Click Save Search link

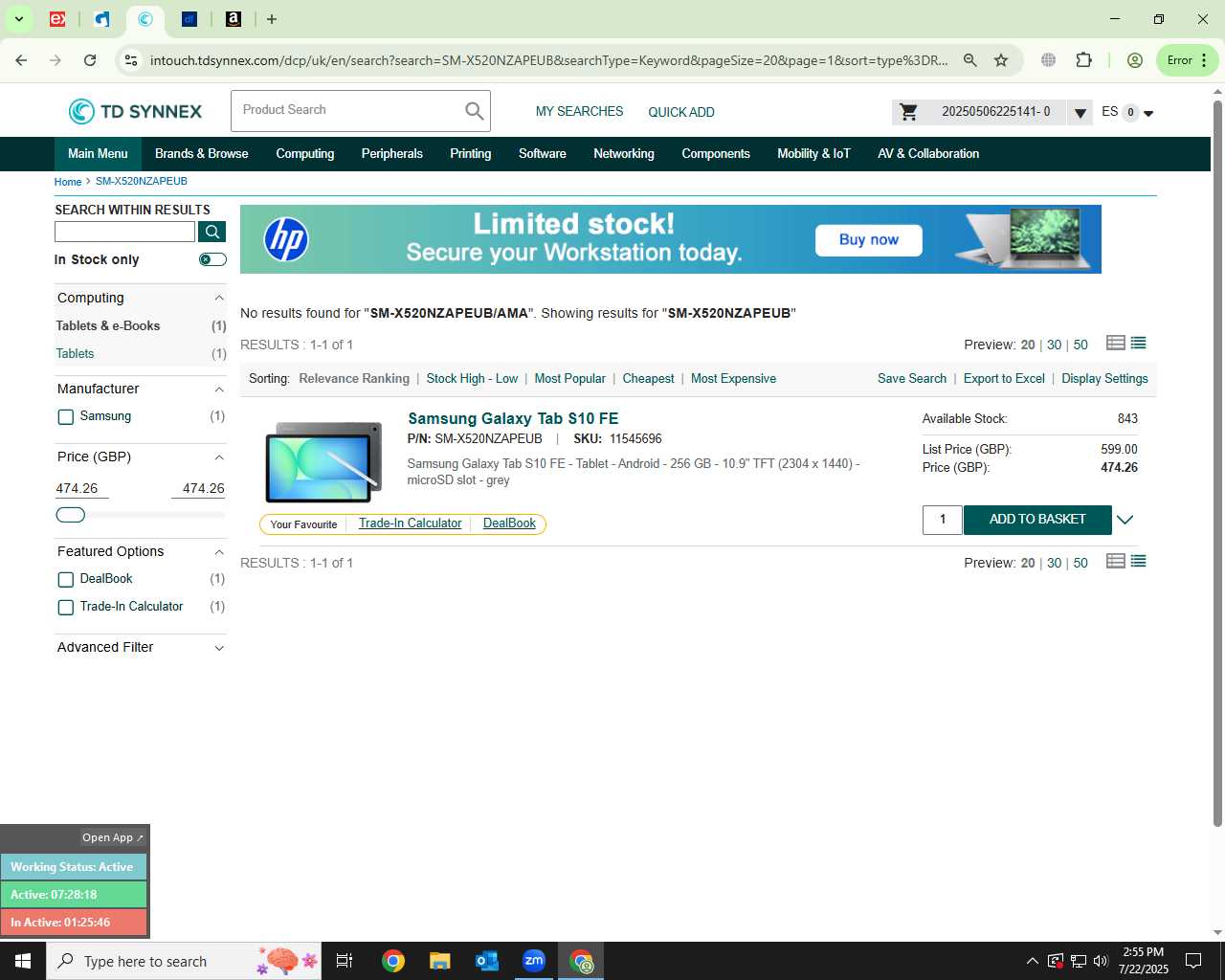(912, 379)
